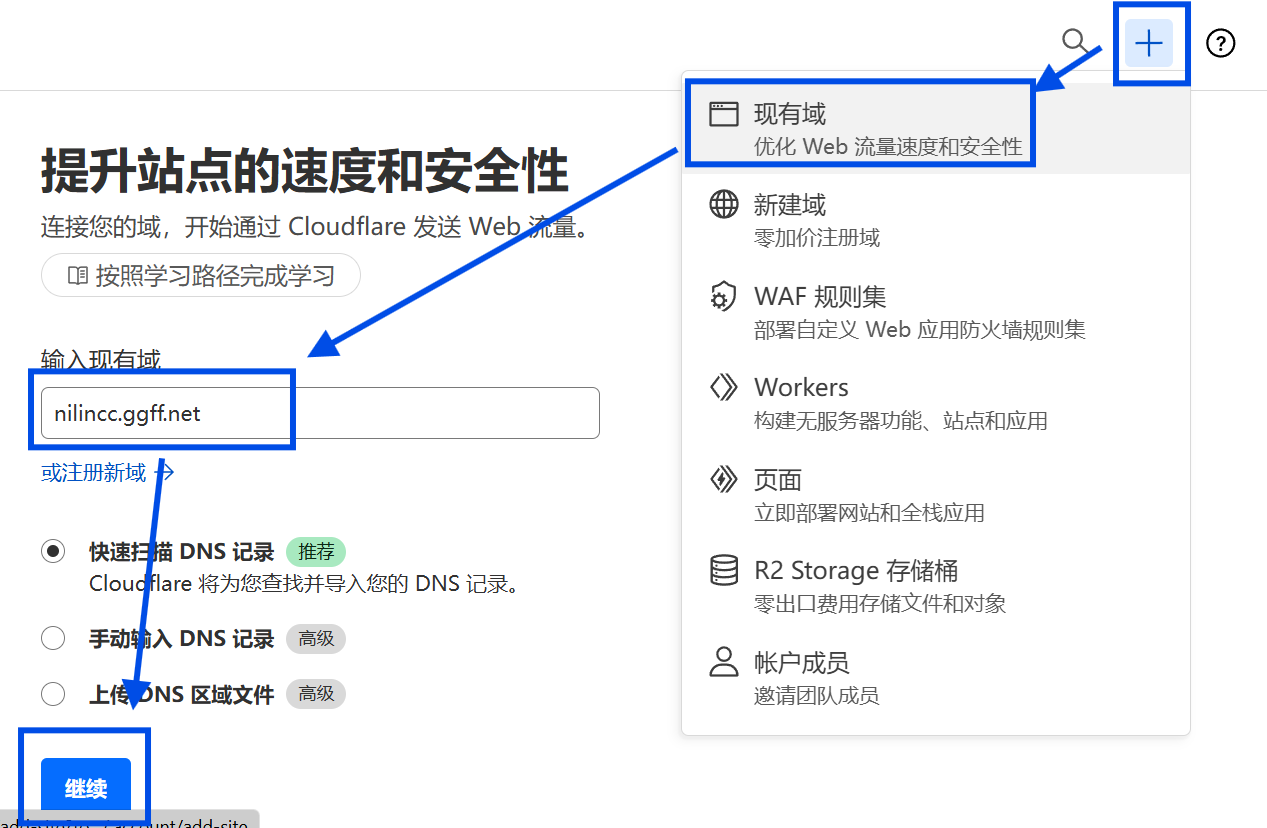Viewport: 1267px width, 828px height.
Task: Click the domain input field with nilincc.ggff.net
Action: point(320,413)
